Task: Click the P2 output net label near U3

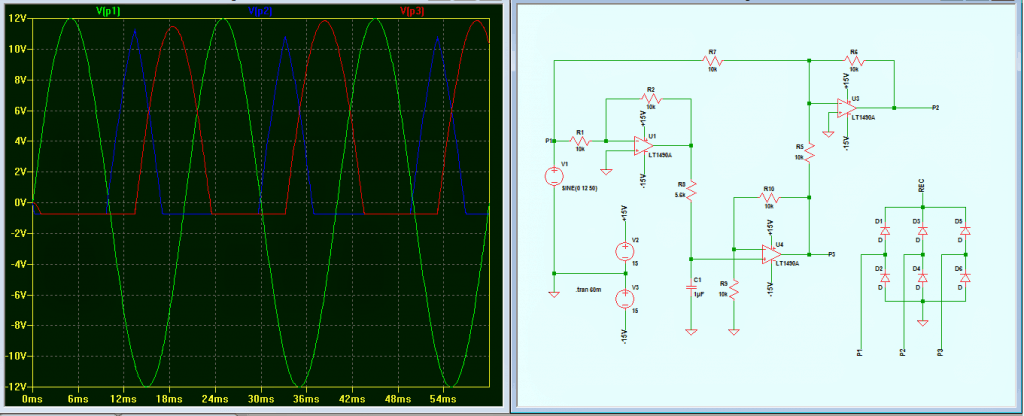Action: point(934,106)
